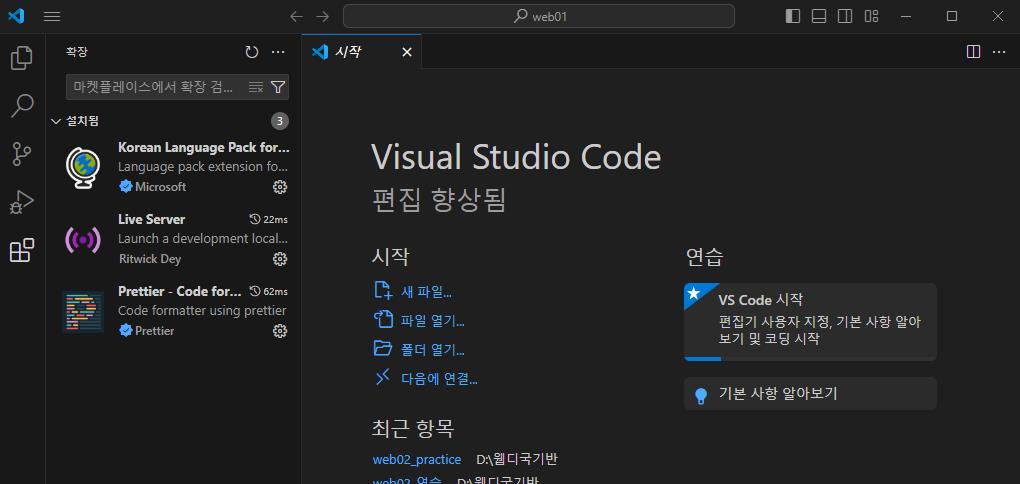Open extensions panel more actions menu
This screenshot has width=1020, height=484.
click(278, 51)
